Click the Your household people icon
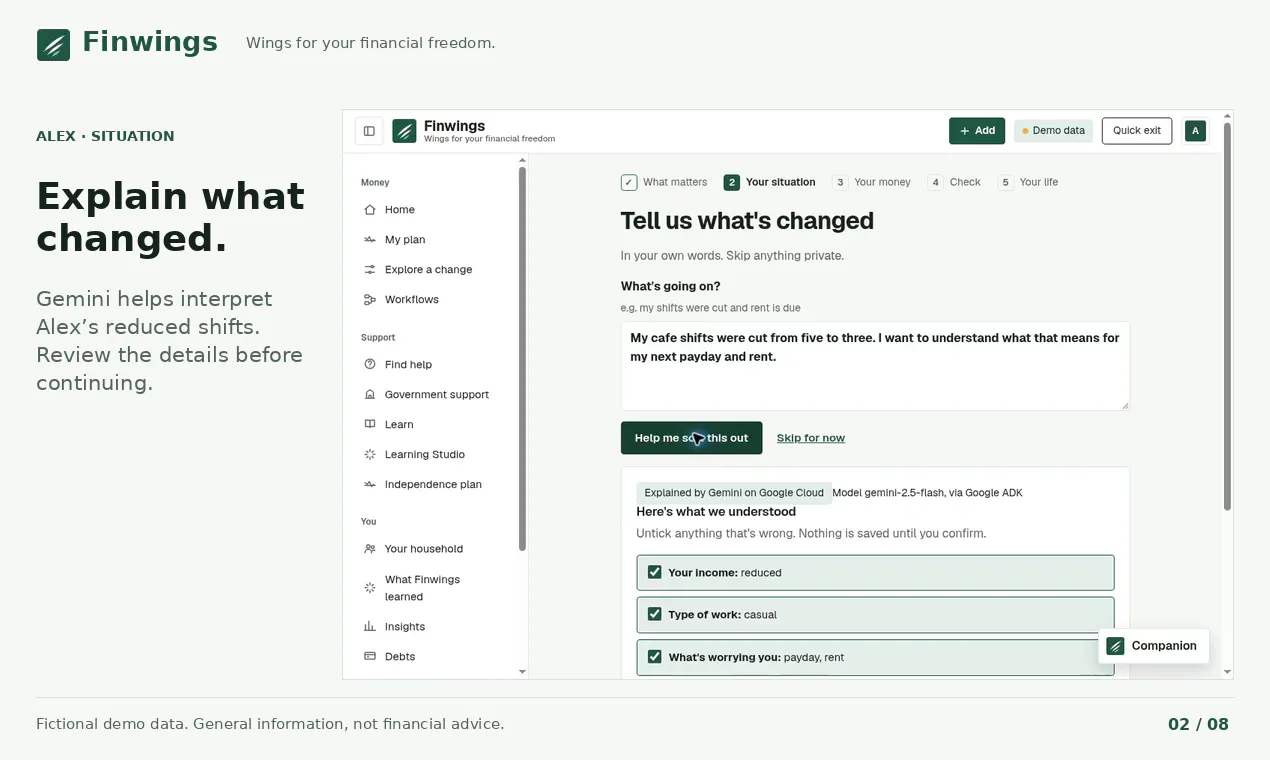 [x=370, y=549]
